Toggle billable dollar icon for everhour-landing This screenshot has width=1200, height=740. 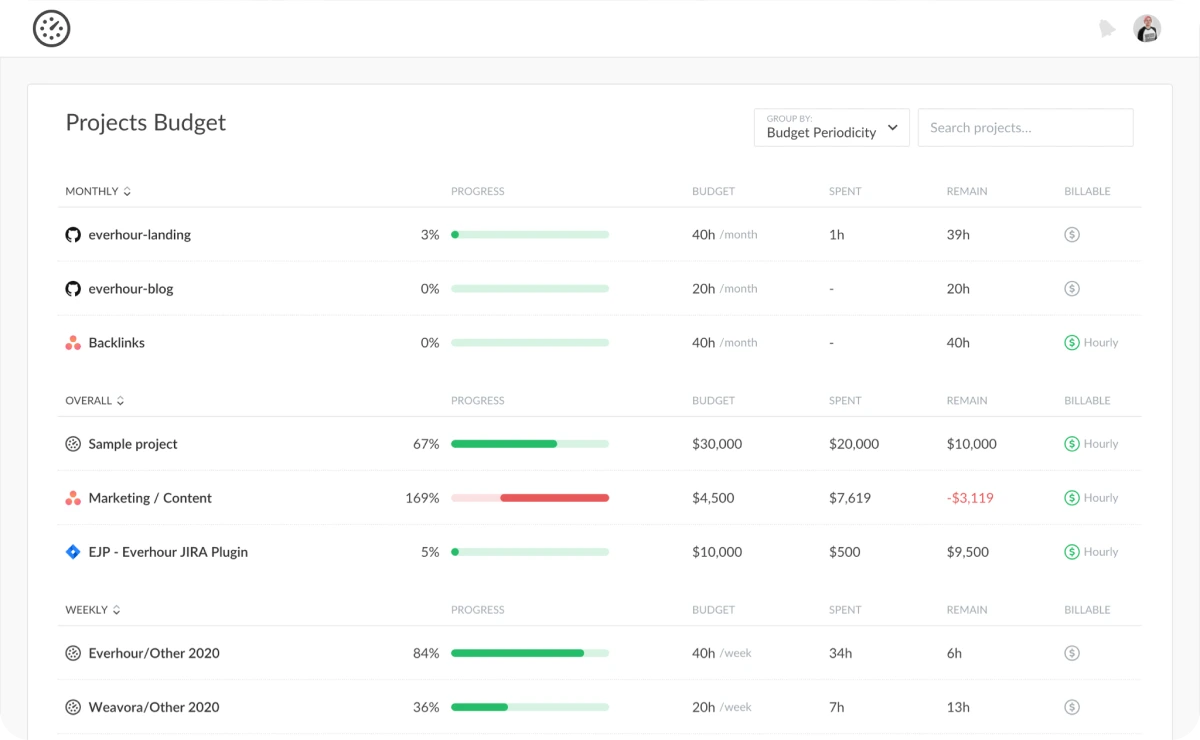coord(1072,235)
